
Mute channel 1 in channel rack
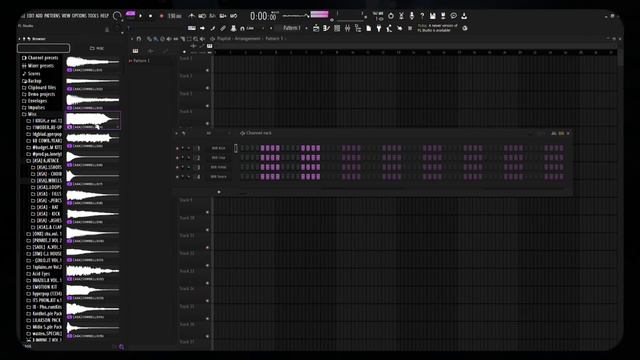(x=177, y=148)
